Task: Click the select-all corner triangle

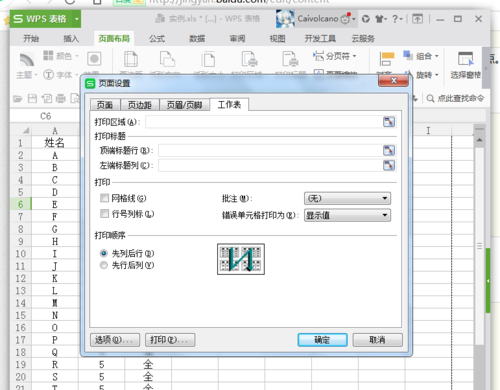Action: (25, 130)
